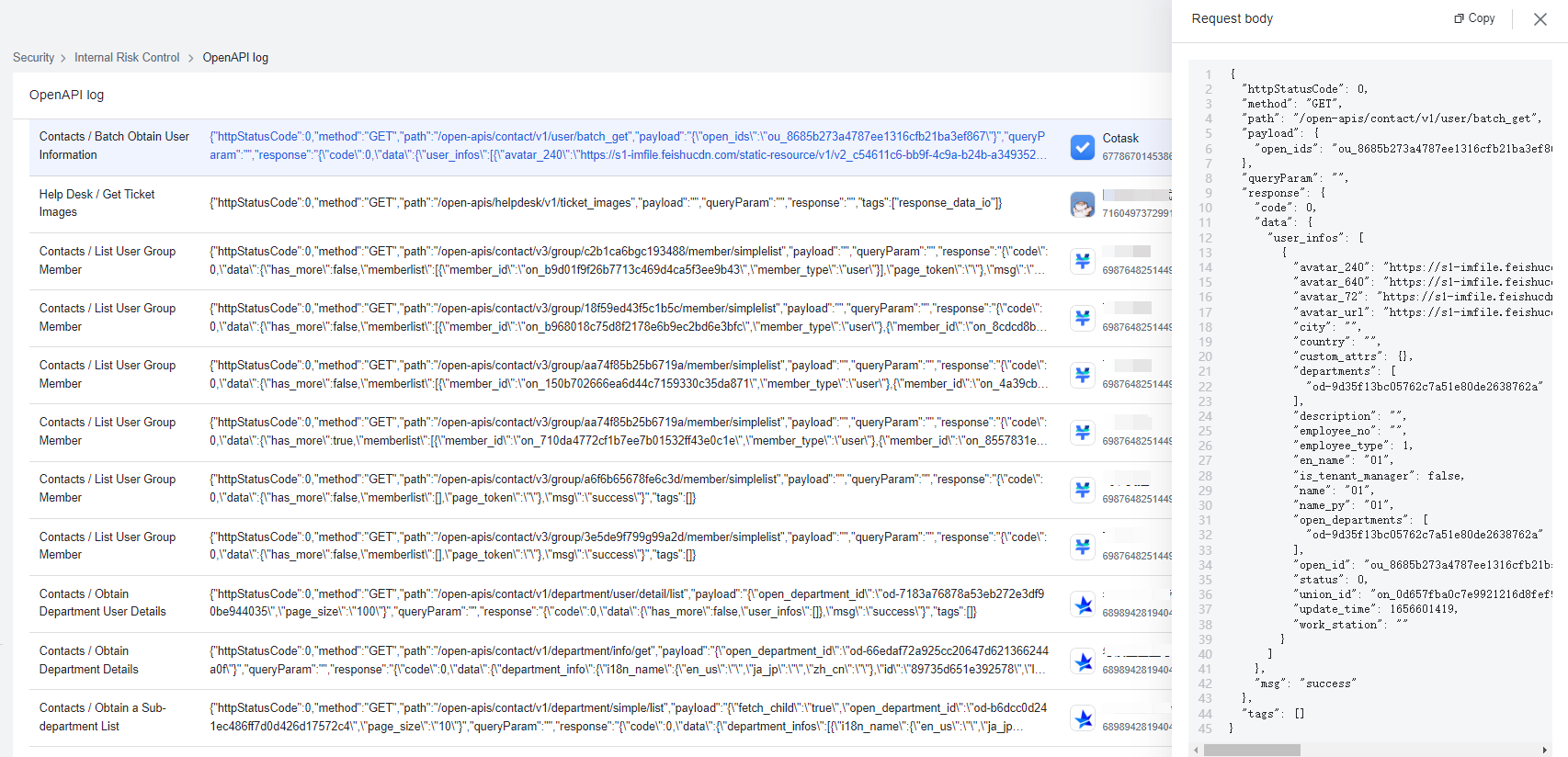
Task: Click avatar icon in Get Ticket Images row
Action: (x=1083, y=204)
